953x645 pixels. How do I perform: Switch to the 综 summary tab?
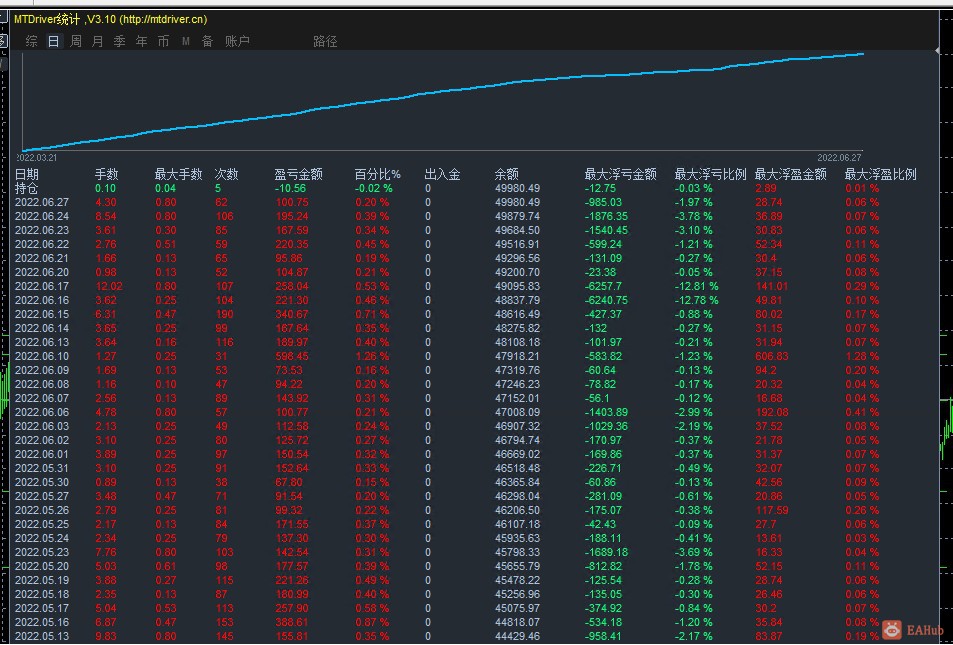(32, 41)
